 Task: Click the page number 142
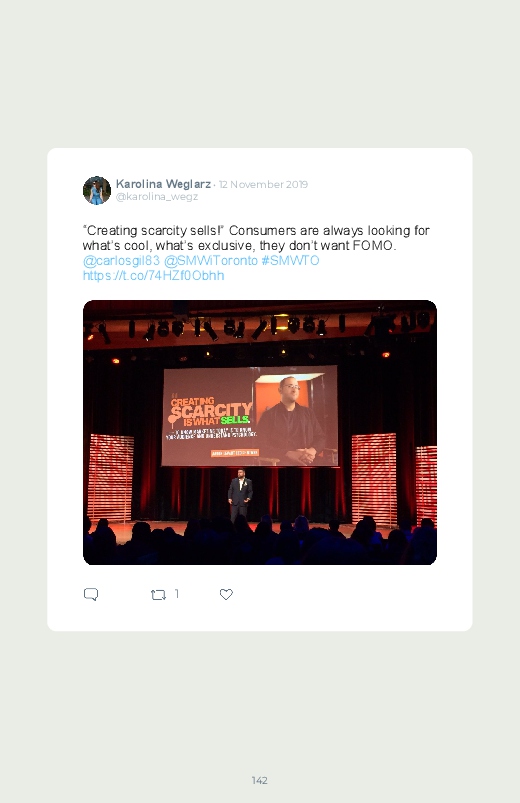pos(260,780)
